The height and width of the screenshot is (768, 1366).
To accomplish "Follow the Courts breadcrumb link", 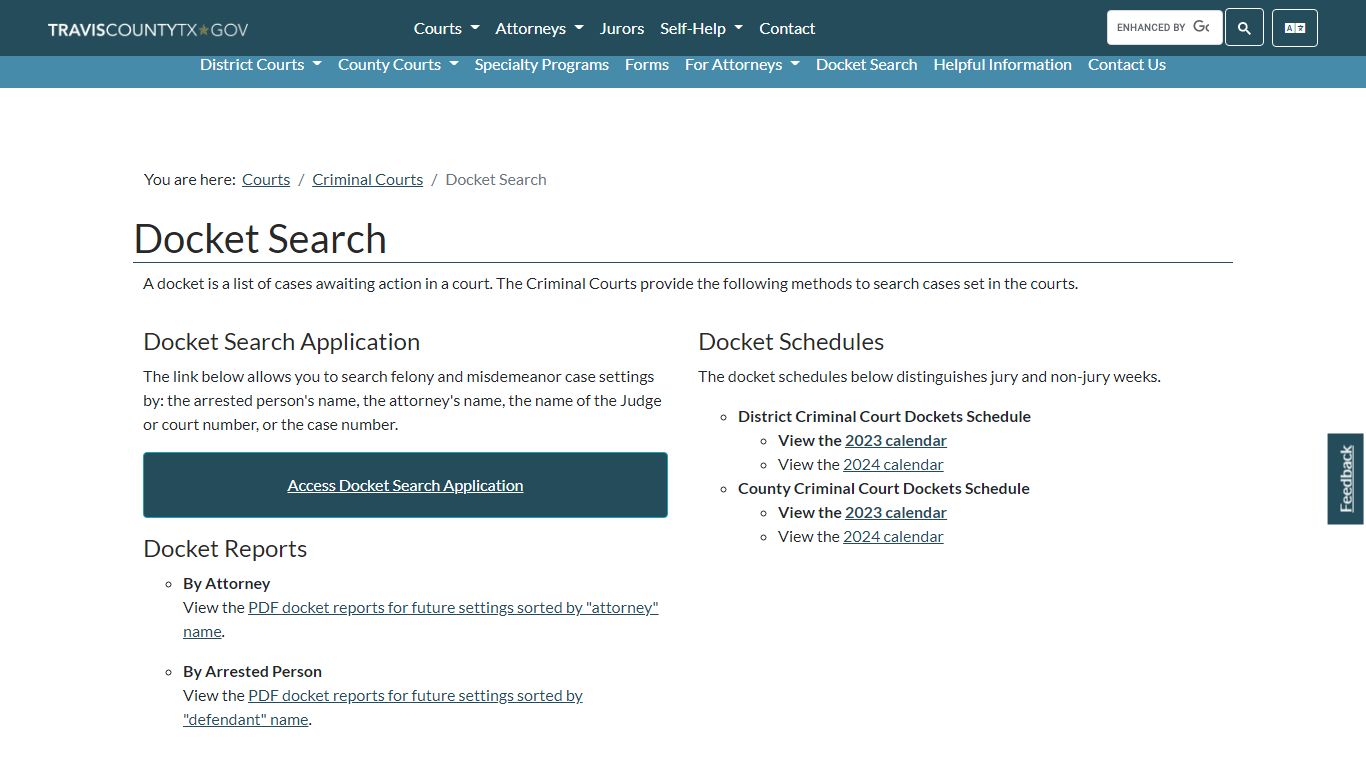I will [266, 180].
